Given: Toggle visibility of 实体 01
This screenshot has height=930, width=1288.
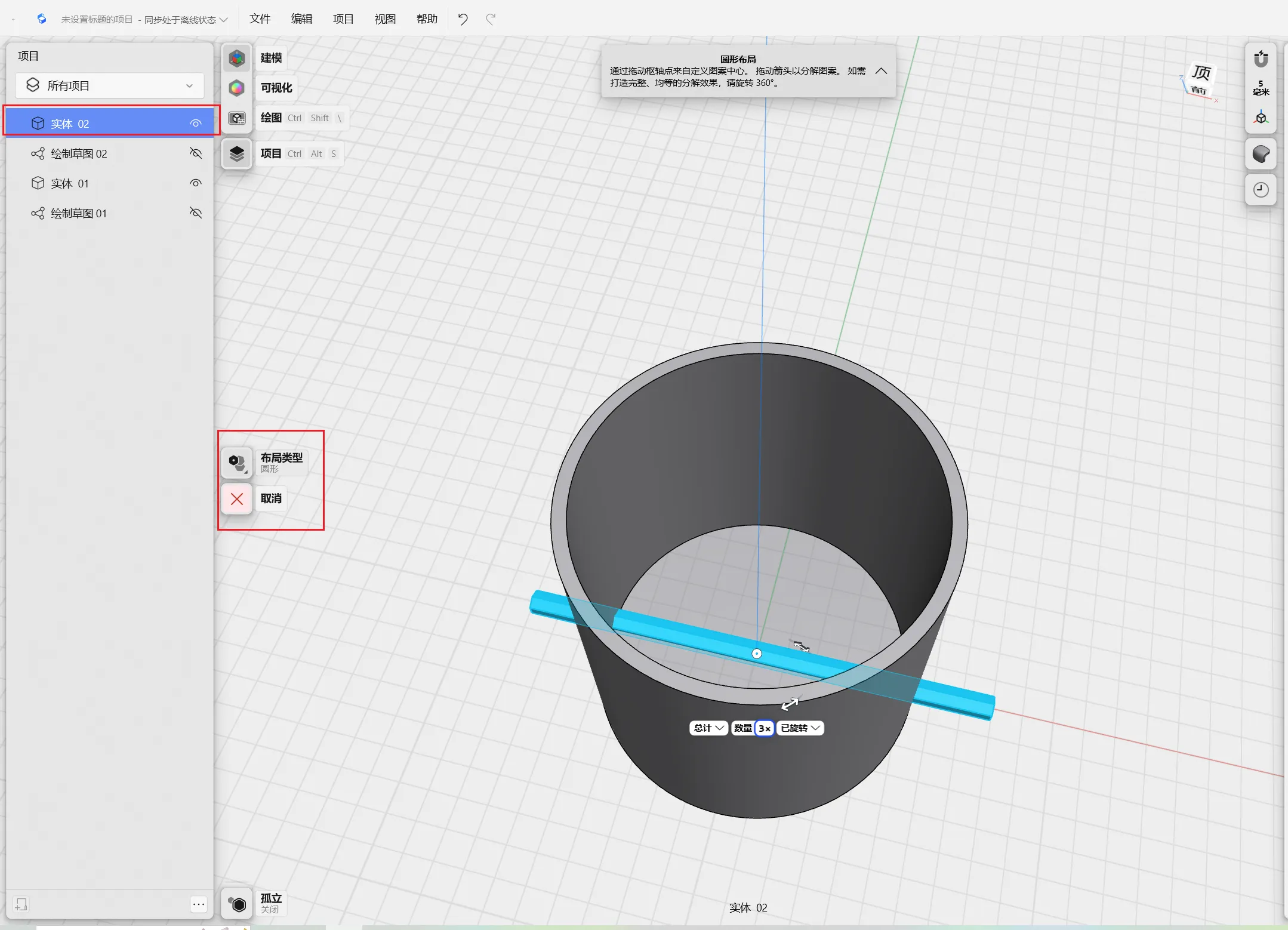Looking at the screenshot, I should (196, 183).
